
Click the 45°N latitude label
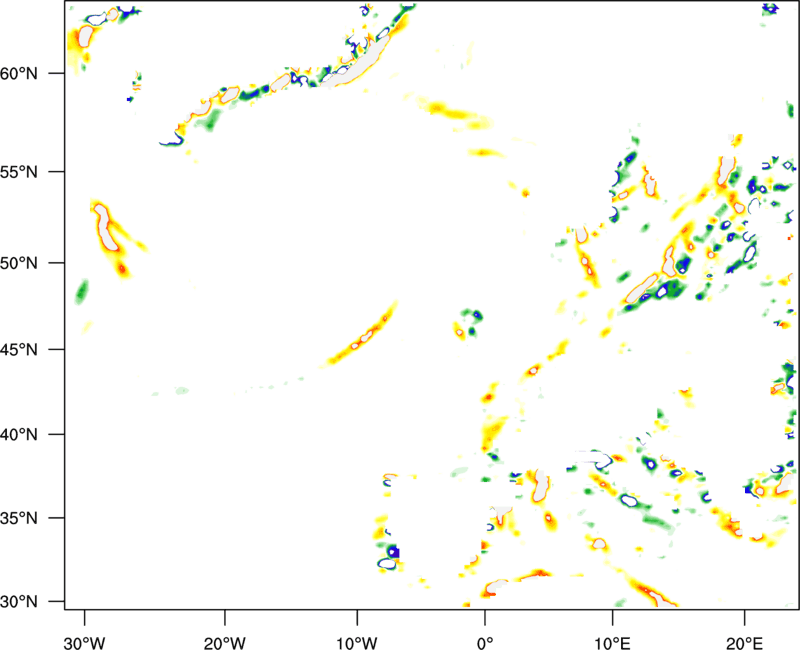pos(18,350)
